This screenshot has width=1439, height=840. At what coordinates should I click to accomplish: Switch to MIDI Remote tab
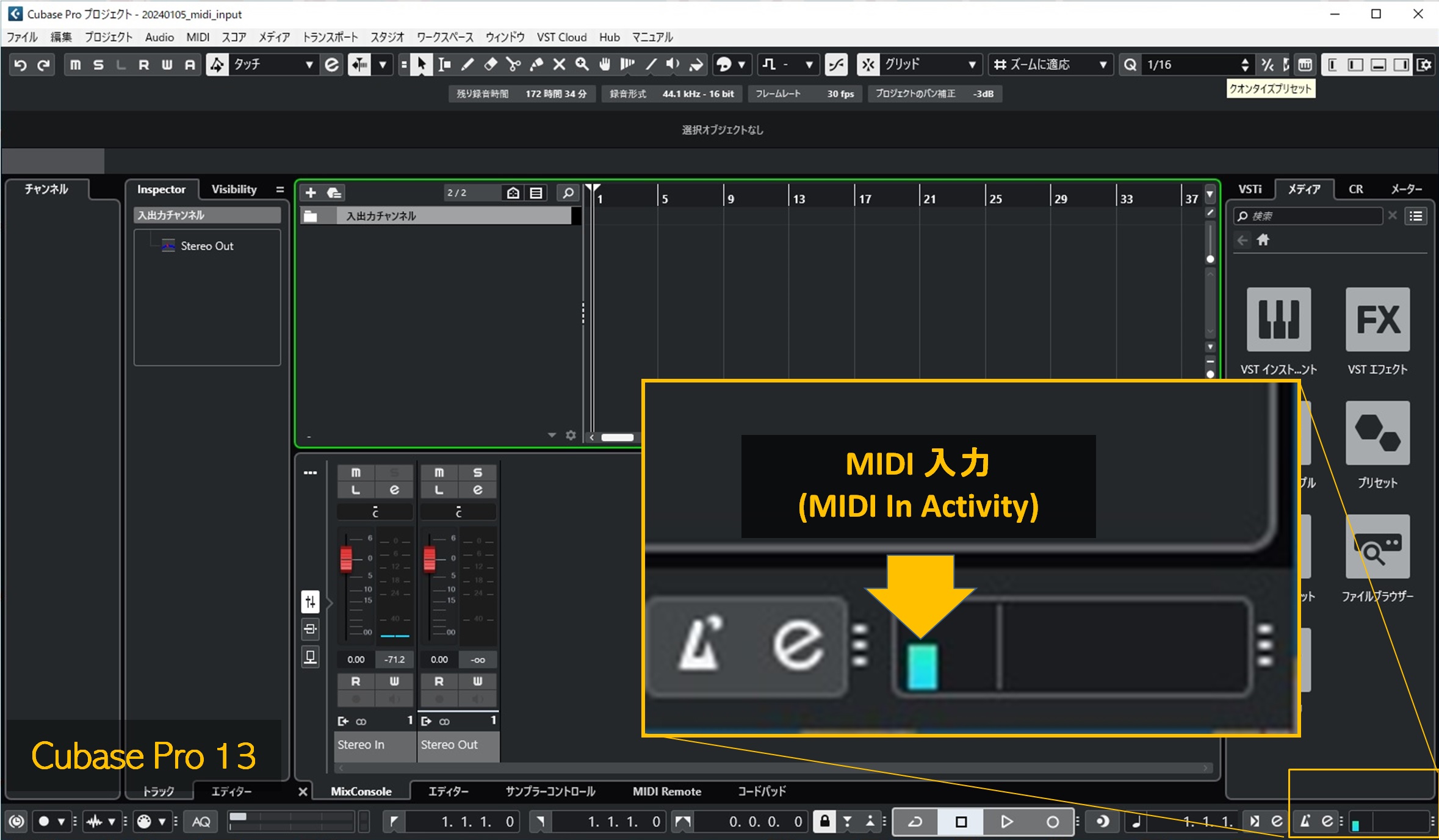coord(667,792)
